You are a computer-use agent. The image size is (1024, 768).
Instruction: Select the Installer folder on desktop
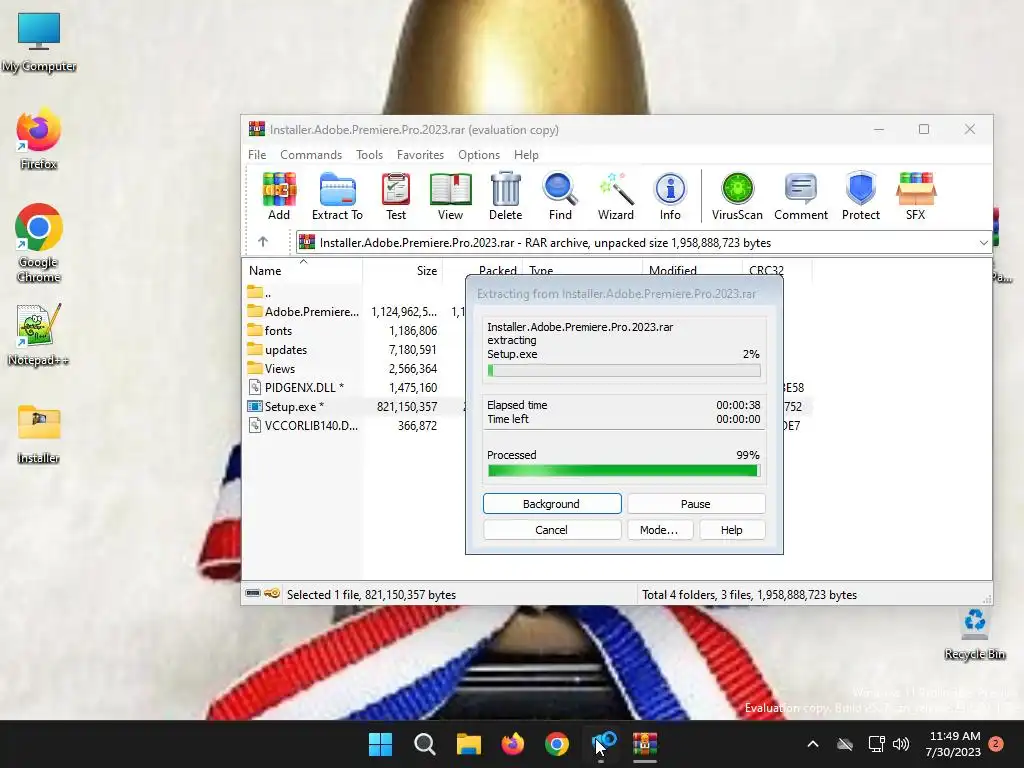click(39, 434)
